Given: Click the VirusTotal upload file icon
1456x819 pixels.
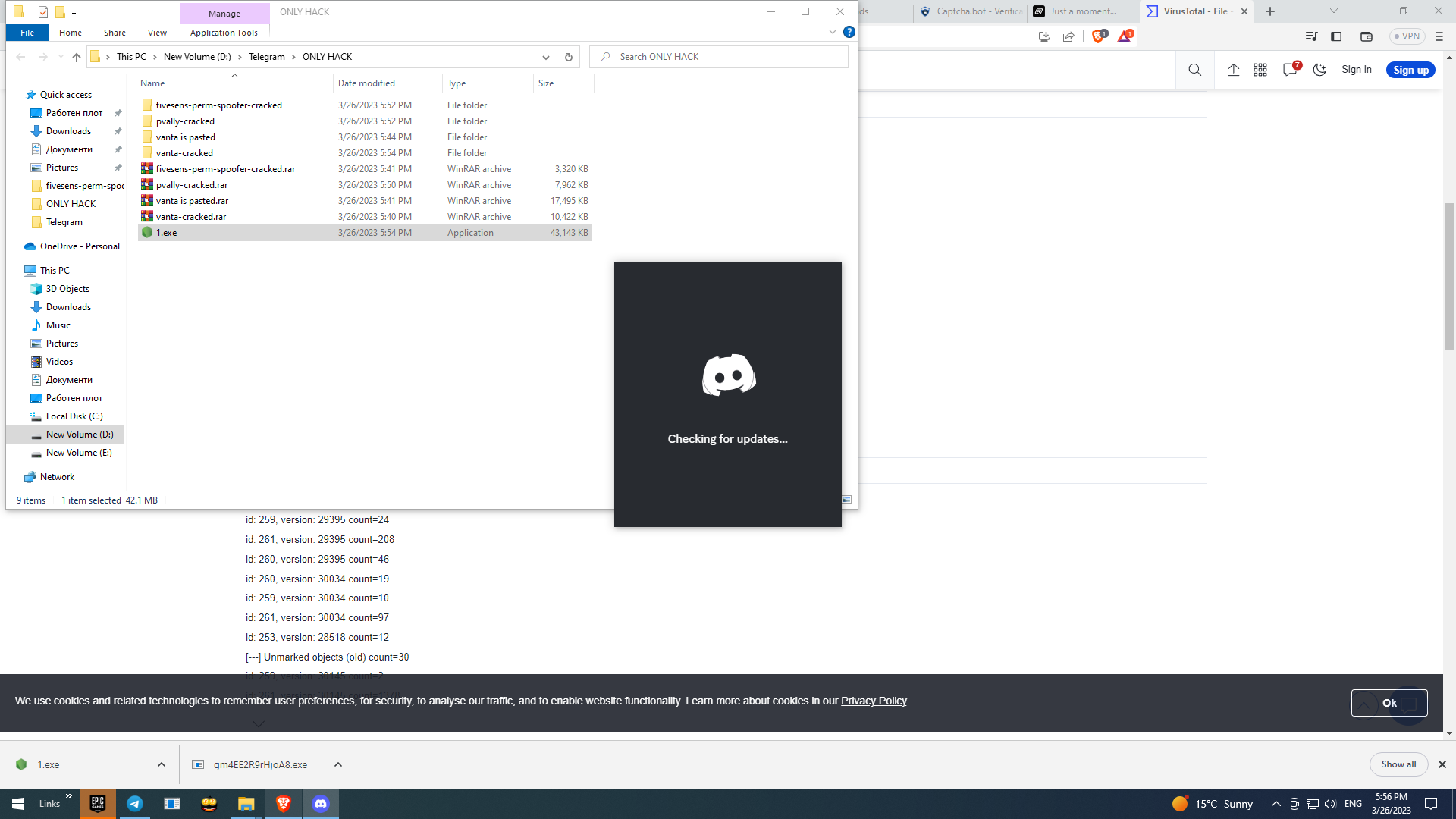Looking at the screenshot, I should (1234, 70).
